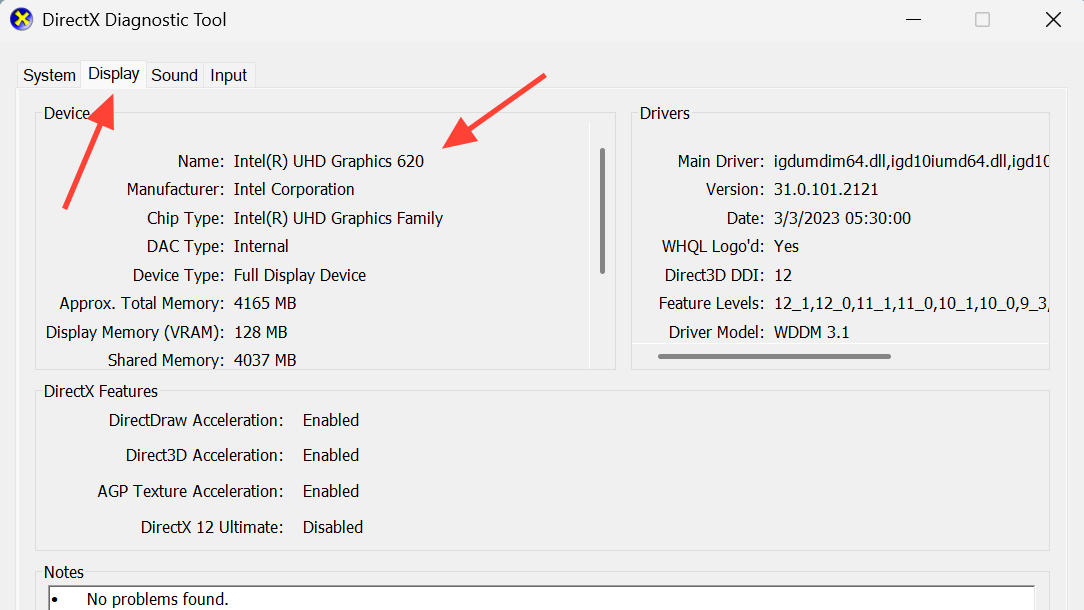Go to the Input tab
This screenshot has height=610, width=1084.
pyautogui.click(x=228, y=75)
